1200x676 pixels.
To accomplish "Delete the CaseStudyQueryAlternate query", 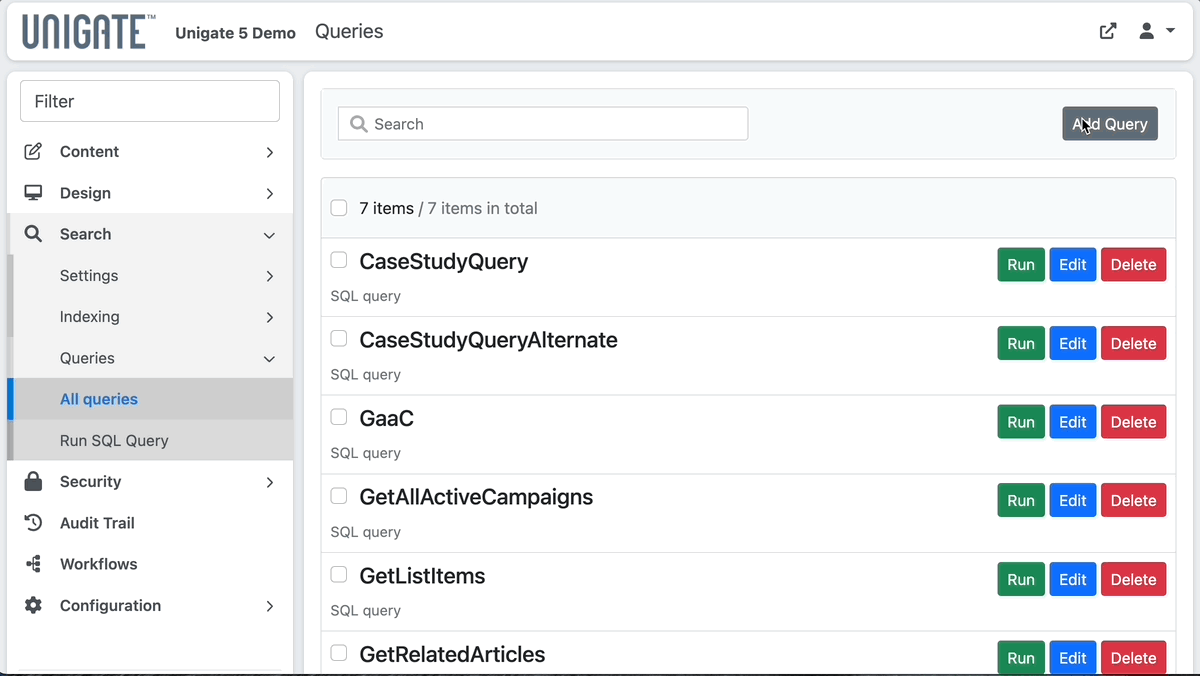I will 1134,343.
